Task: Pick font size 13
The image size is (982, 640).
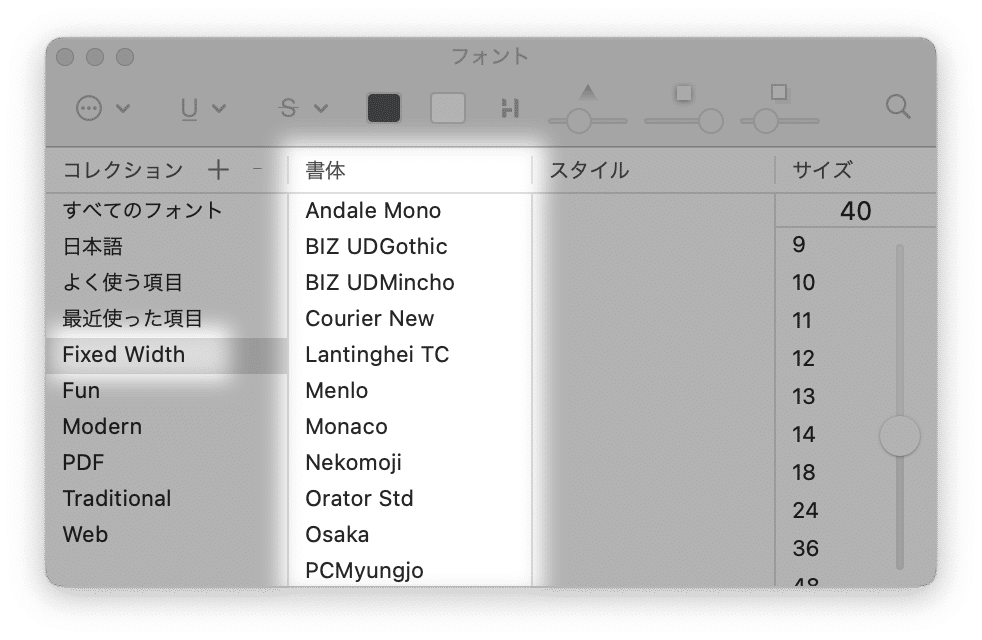Action: [x=804, y=396]
